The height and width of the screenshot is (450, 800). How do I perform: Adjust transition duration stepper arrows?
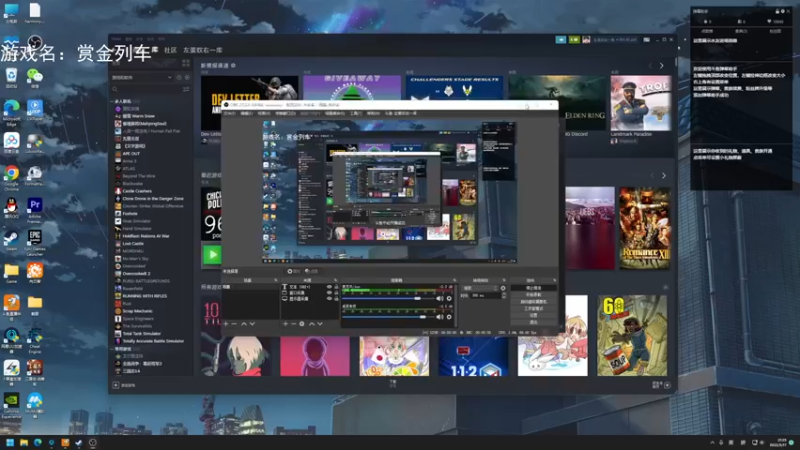(x=504, y=295)
